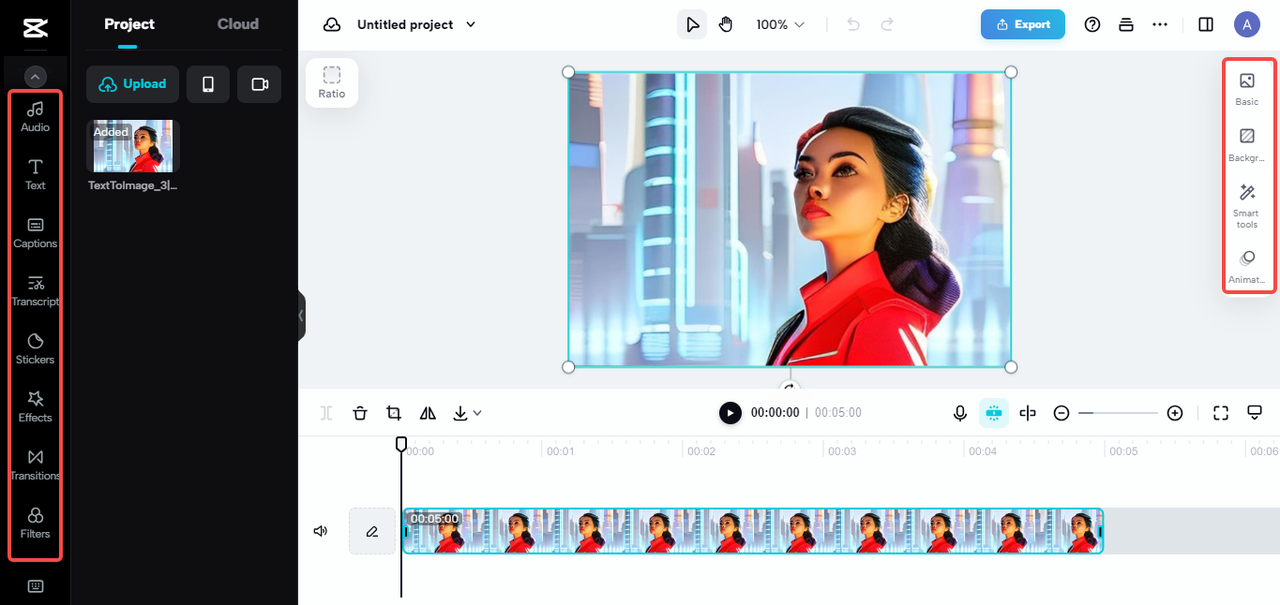Click the microphone record voiceover icon

(x=960, y=413)
